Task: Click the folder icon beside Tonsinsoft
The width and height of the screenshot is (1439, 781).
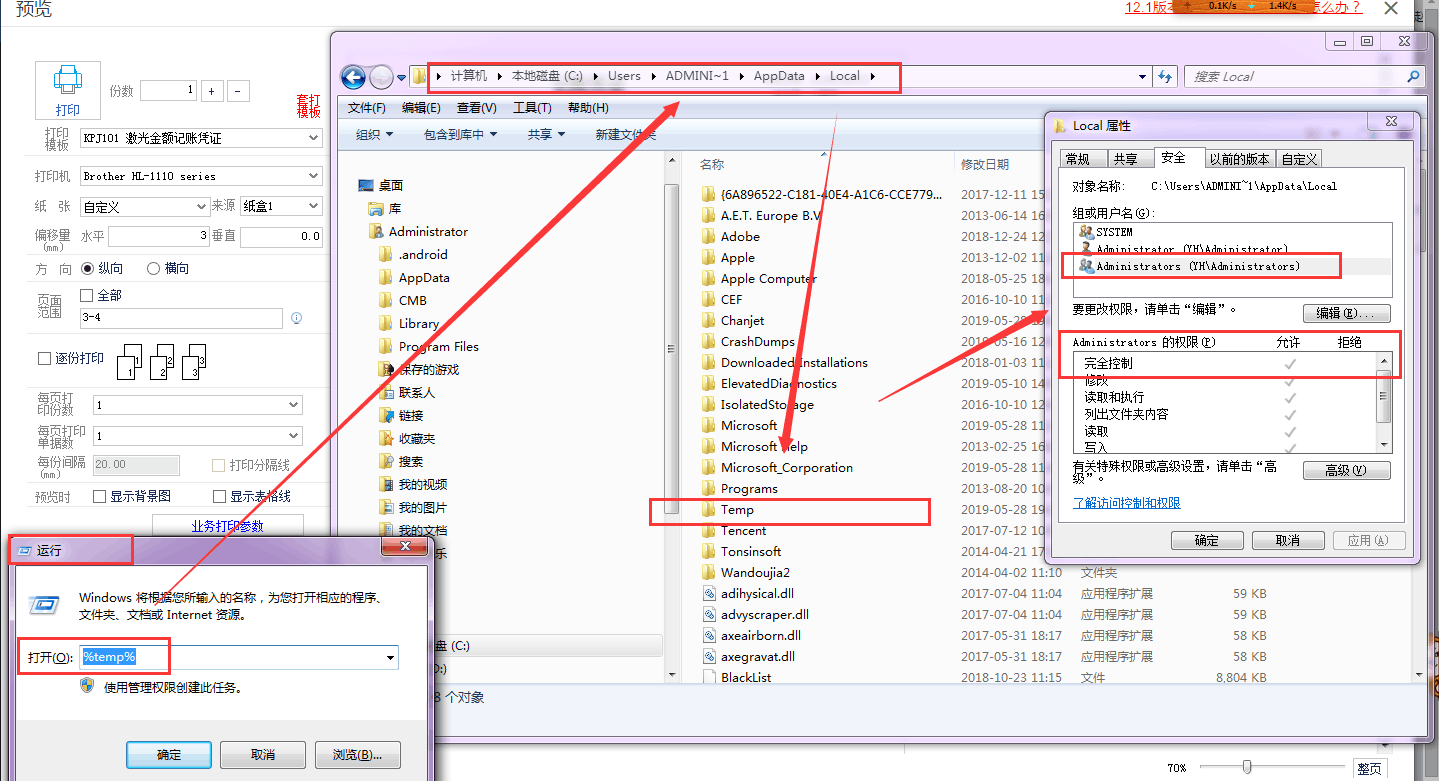Action: 708,552
